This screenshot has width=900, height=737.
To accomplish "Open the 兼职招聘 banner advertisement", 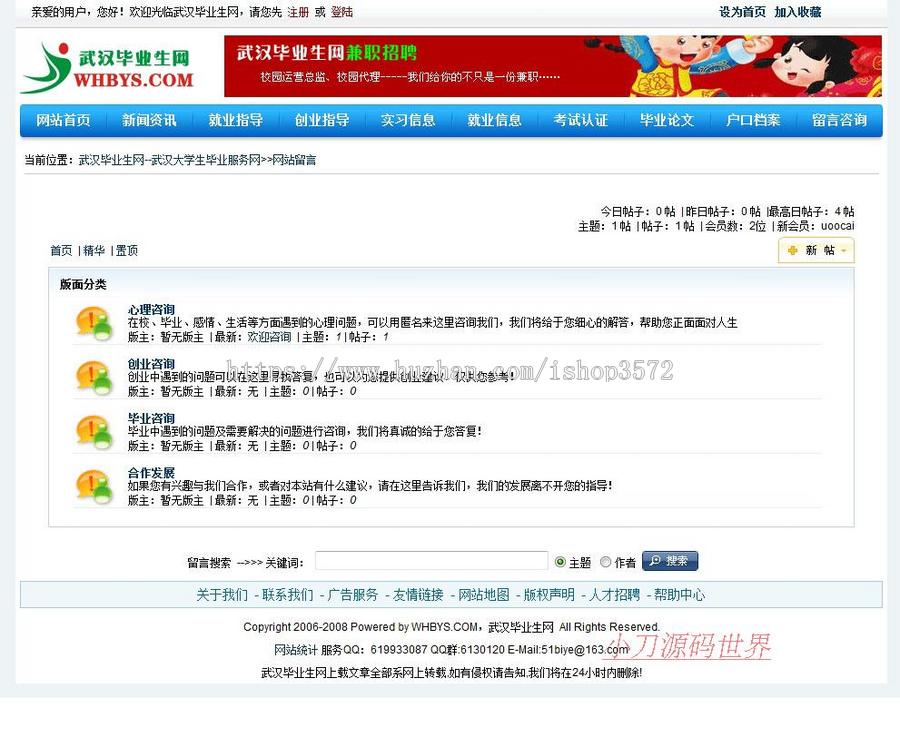I will (x=550, y=65).
